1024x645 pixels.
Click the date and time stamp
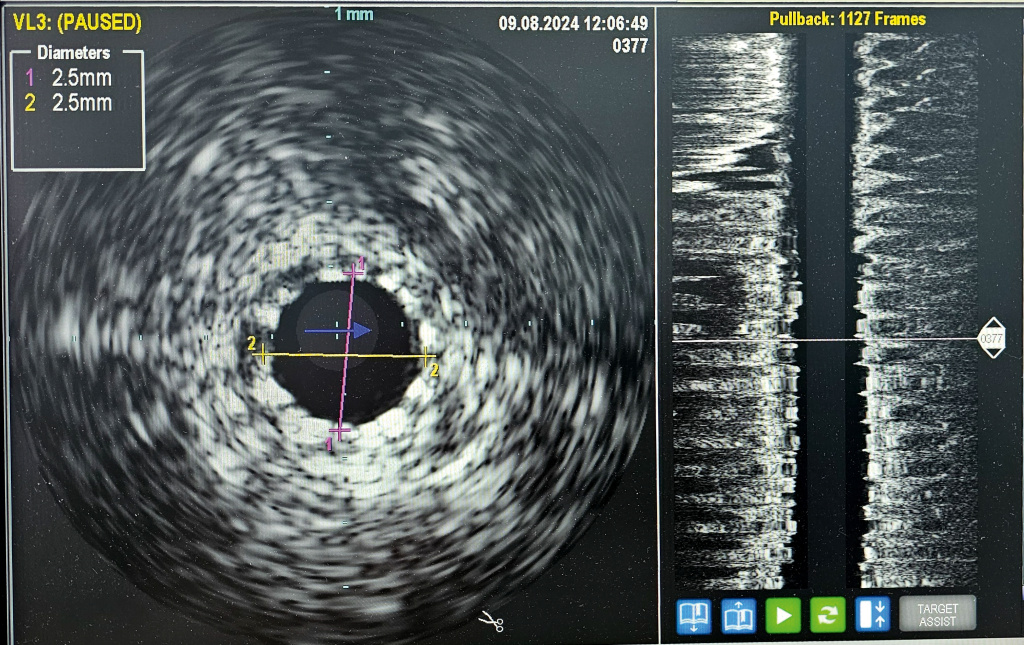573,24
